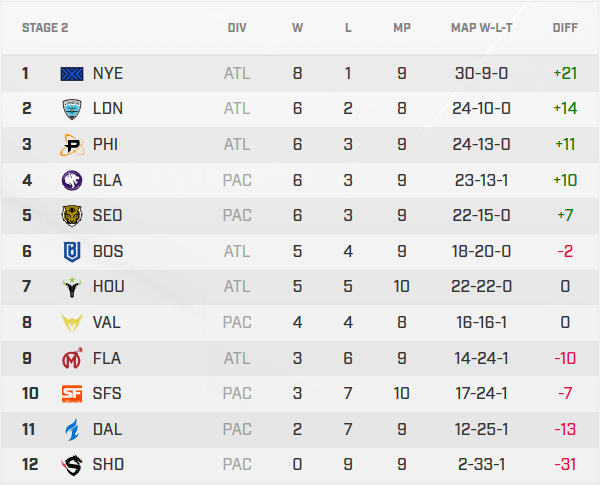Screen dimensions: 600x485
Task: Select the VAL winged logo
Action: pyautogui.click(x=73, y=322)
